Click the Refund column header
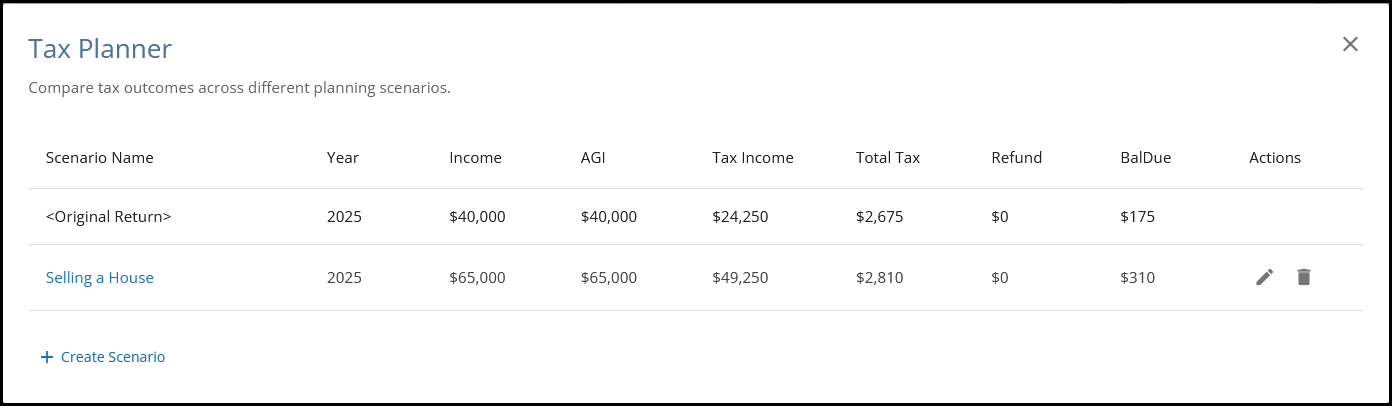 pos(1016,158)
